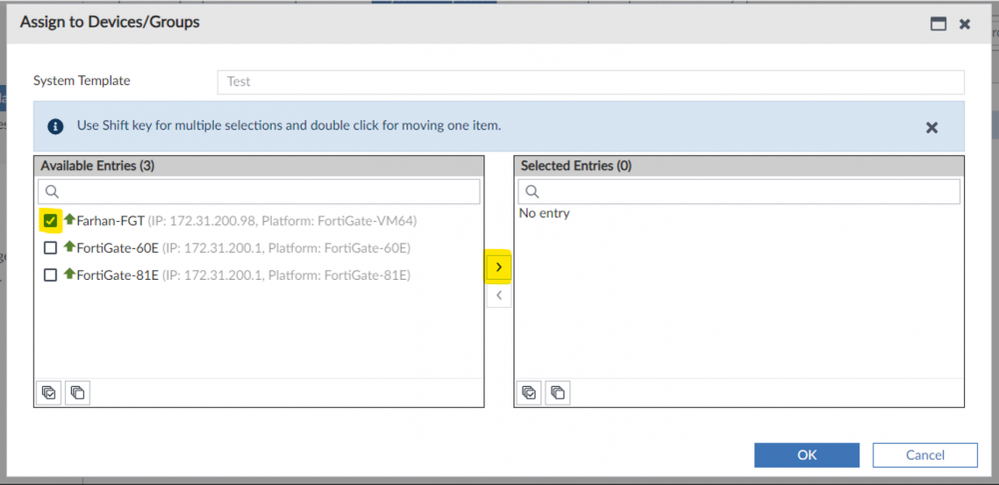This screenshot has height=485, width=999.
Task: Click the left arrow to remove entries
Action: pyautogui.click(x=498, y=296)
